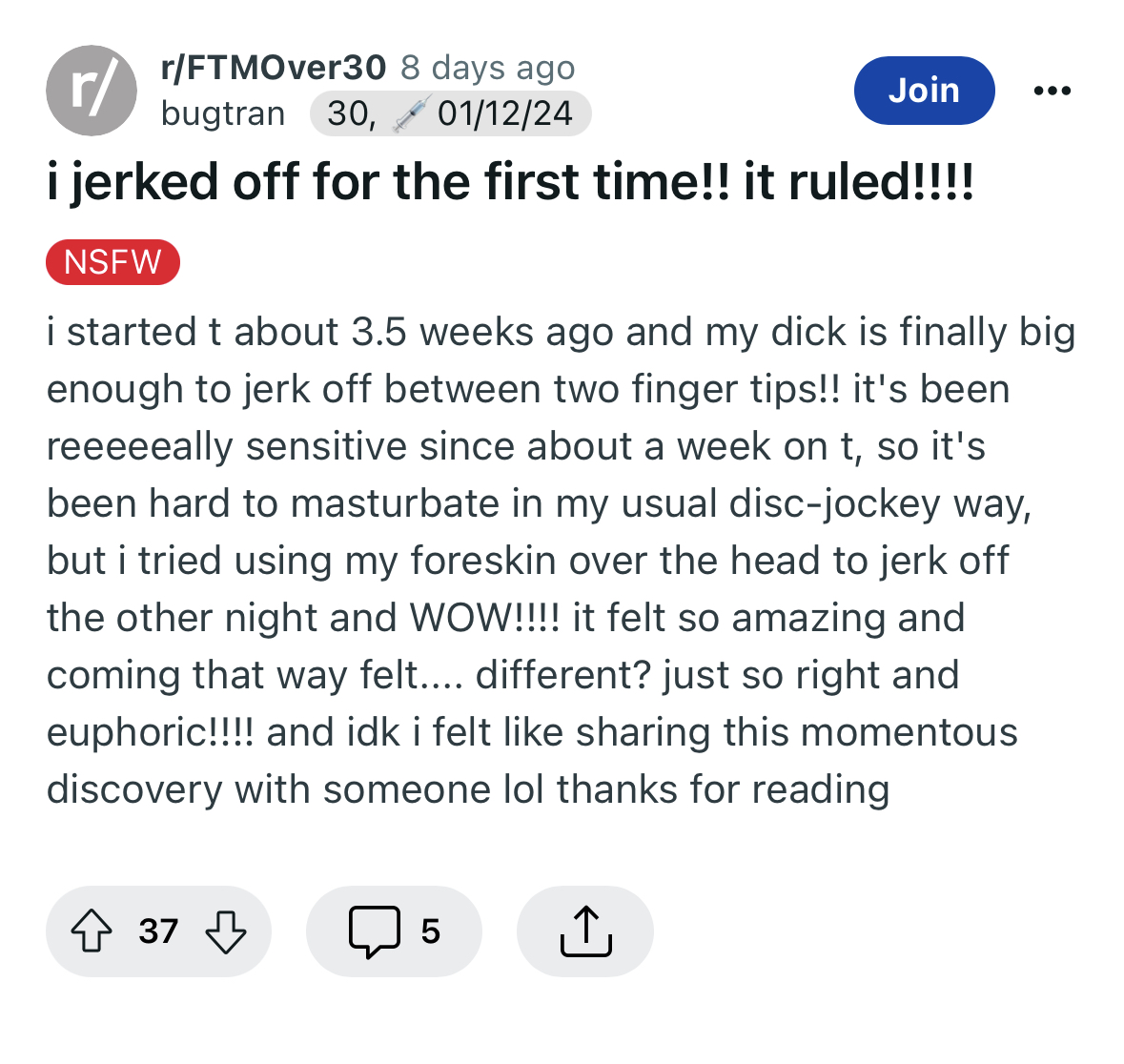
Task: Upvote the post with the up arrow
Action: pos(91,931)
